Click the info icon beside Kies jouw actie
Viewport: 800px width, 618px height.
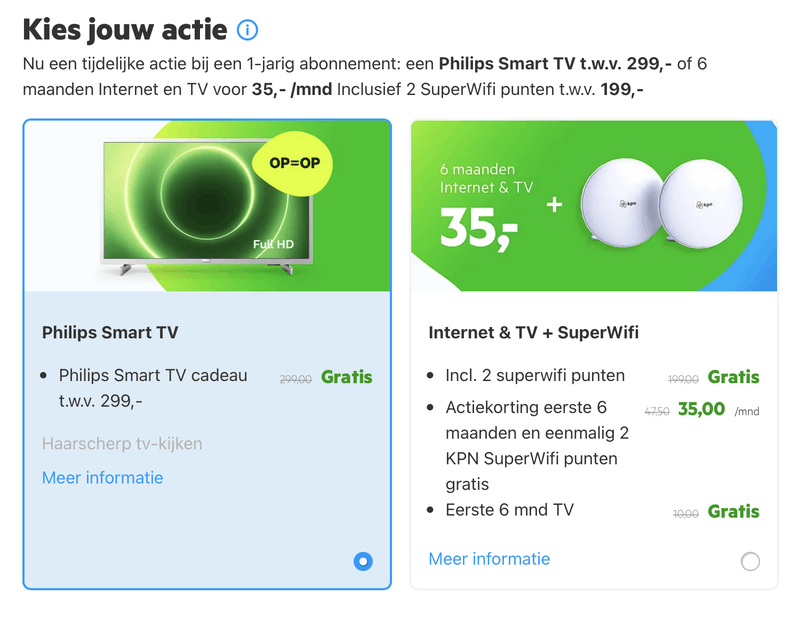pyautogui.click(x=247, y=30)
